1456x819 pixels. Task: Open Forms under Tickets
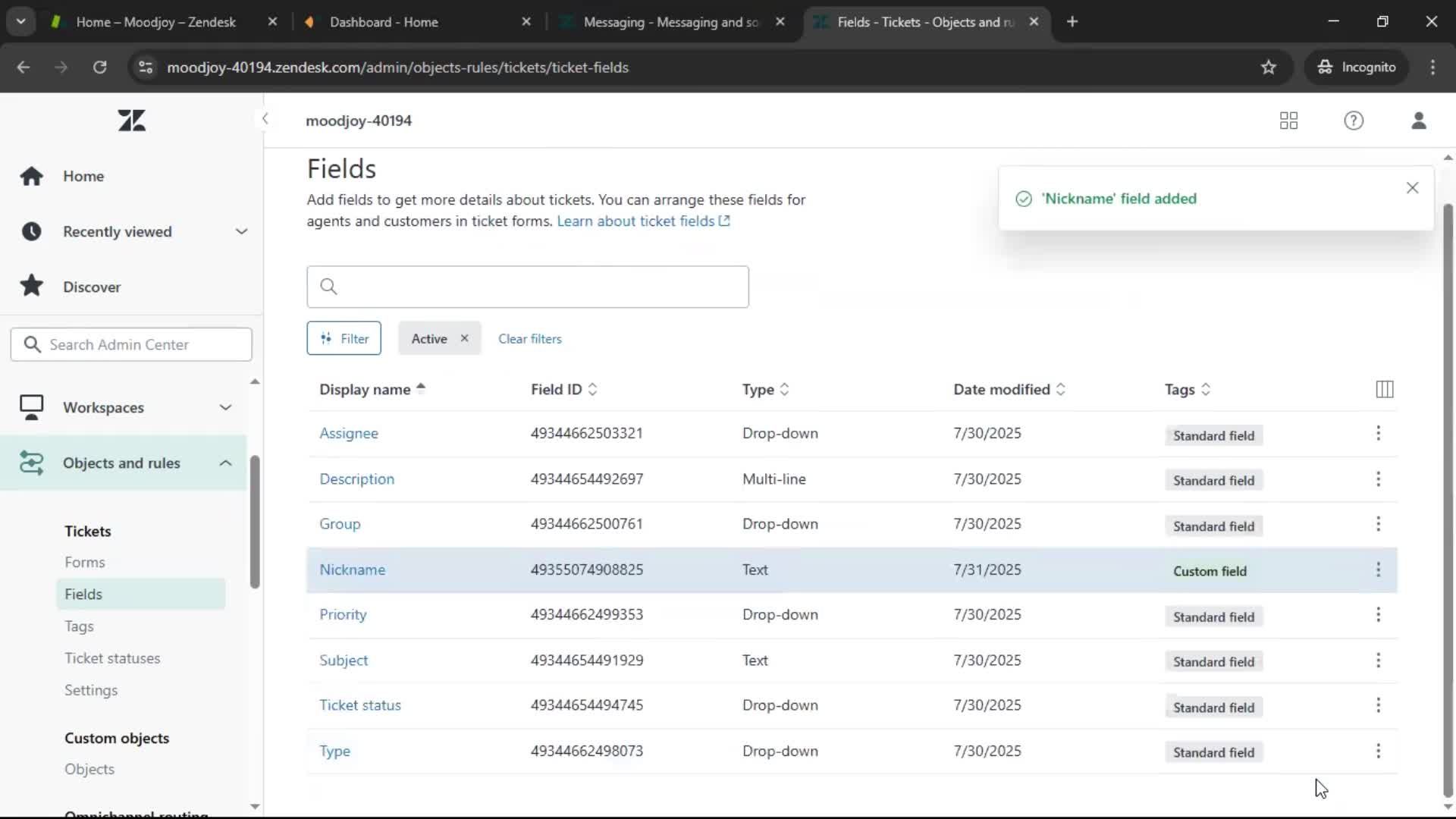85,562
